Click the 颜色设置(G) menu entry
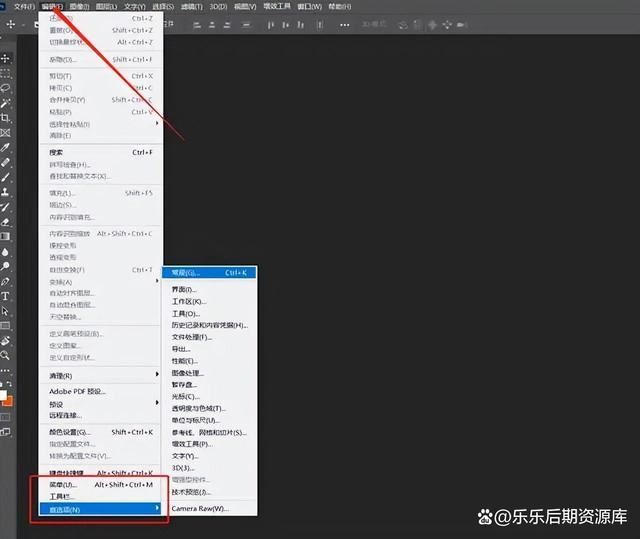The height and width of the screenshot is (539, 640). tap(72, 432)
